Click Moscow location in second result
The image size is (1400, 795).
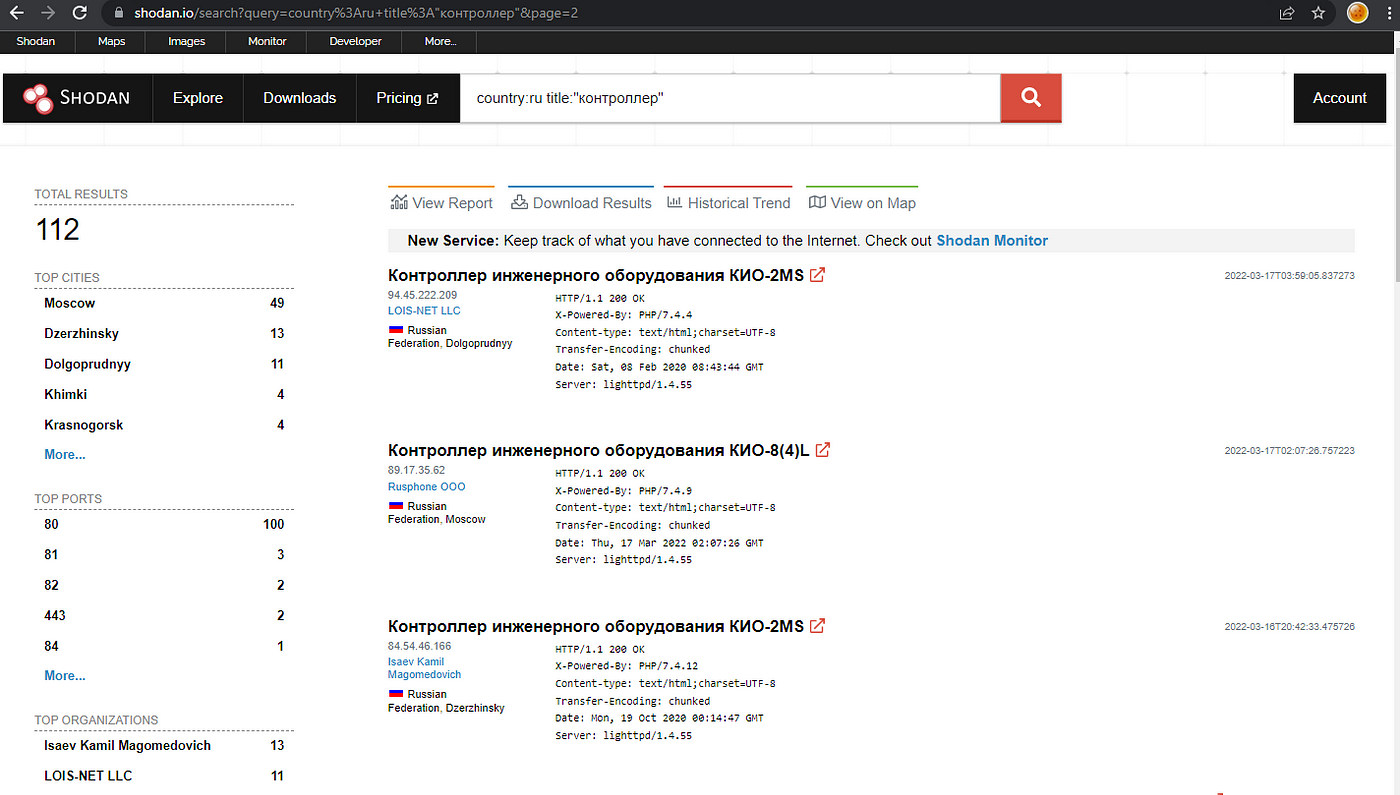click(x=466, y=519)
